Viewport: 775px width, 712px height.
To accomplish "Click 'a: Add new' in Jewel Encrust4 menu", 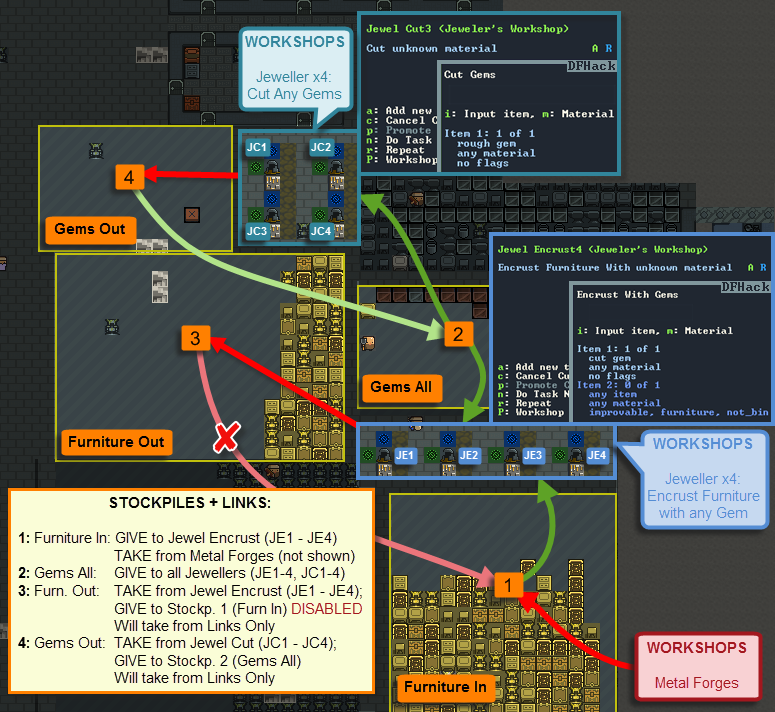I will (x=533, y=367).
